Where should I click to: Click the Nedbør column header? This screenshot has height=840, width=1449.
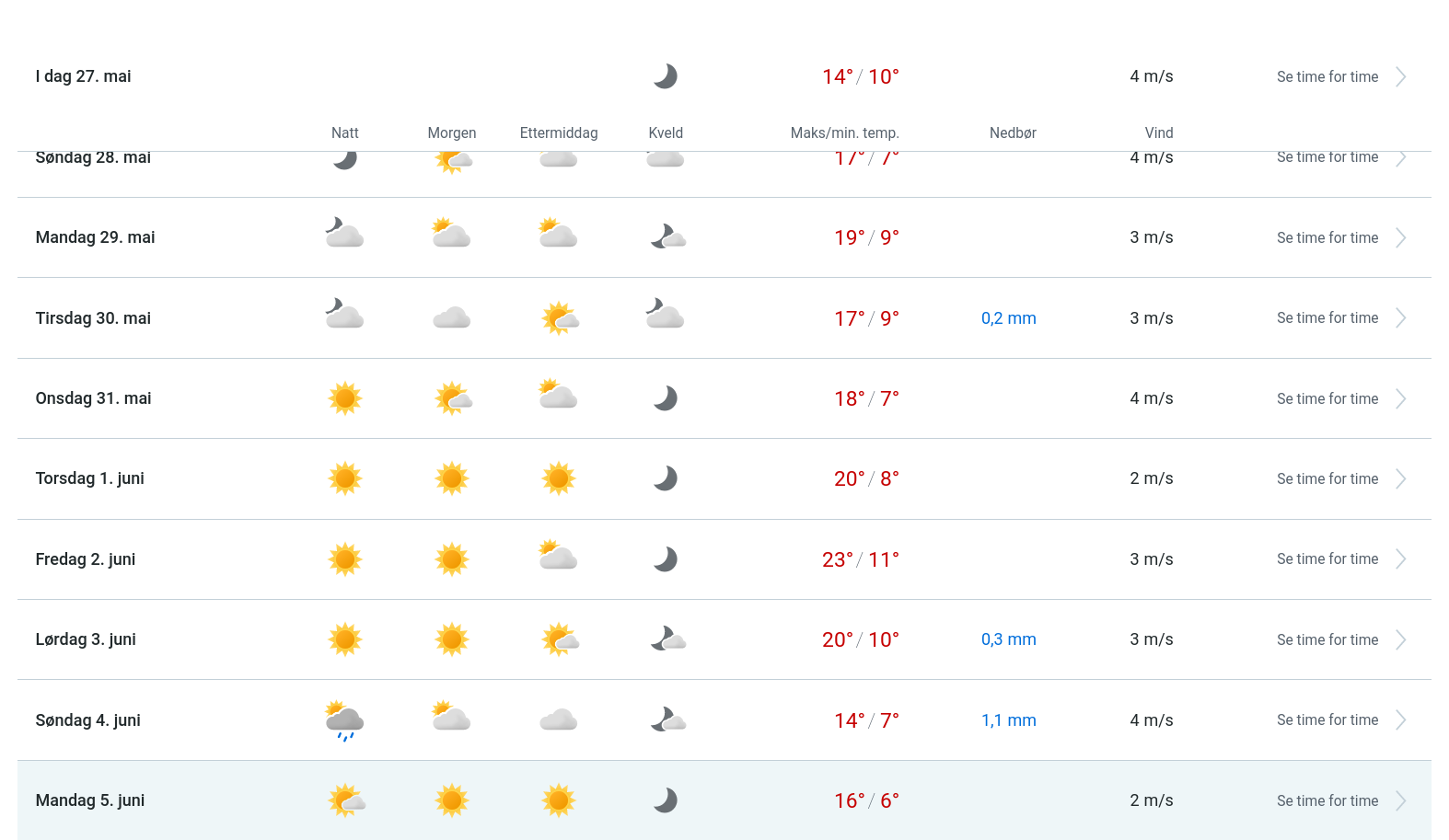click(1013, 133)
